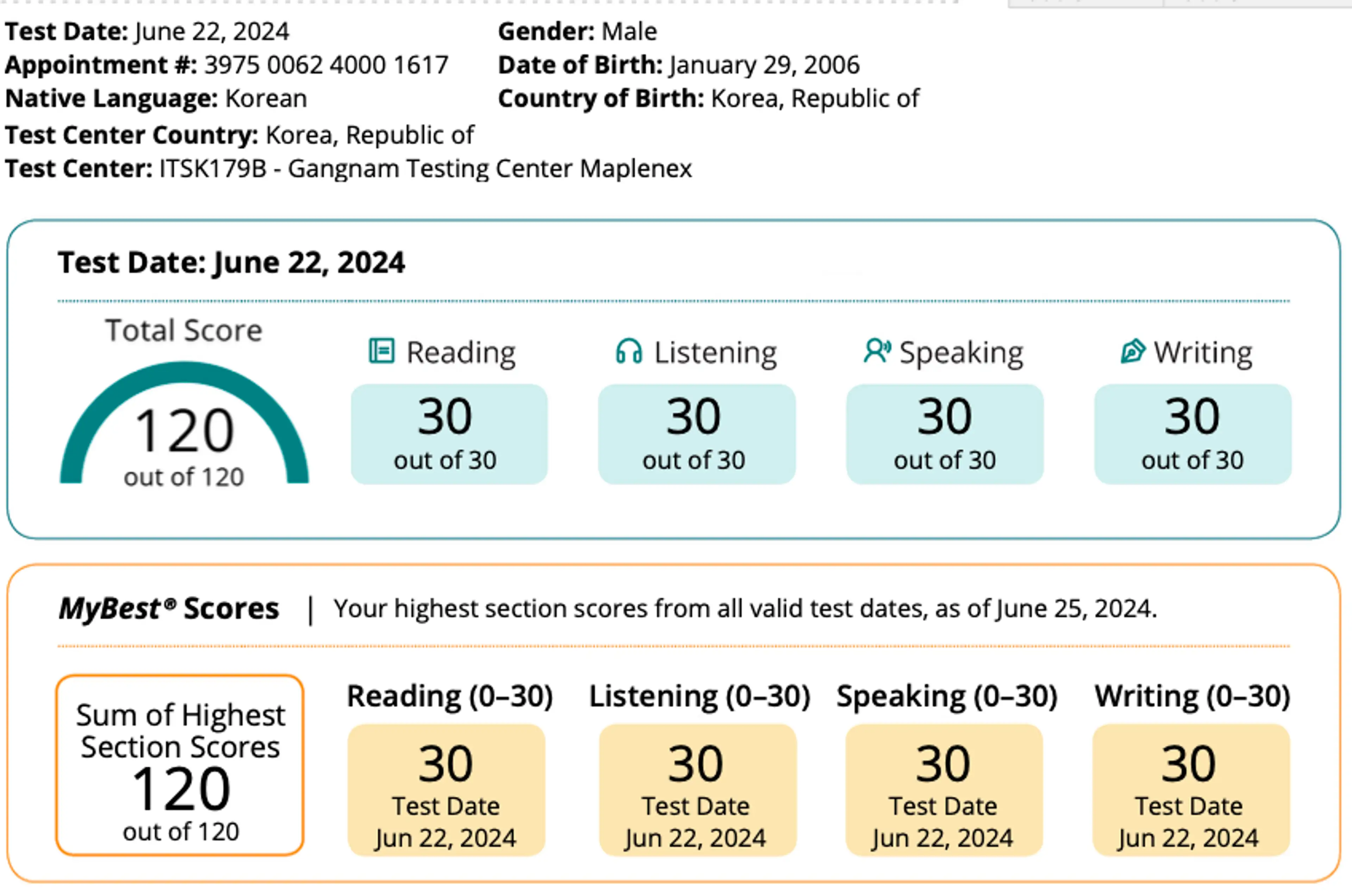1352x896 pixels.
Task: Click MyBest Writing score orange box
Action: [x=1191, y=790]
